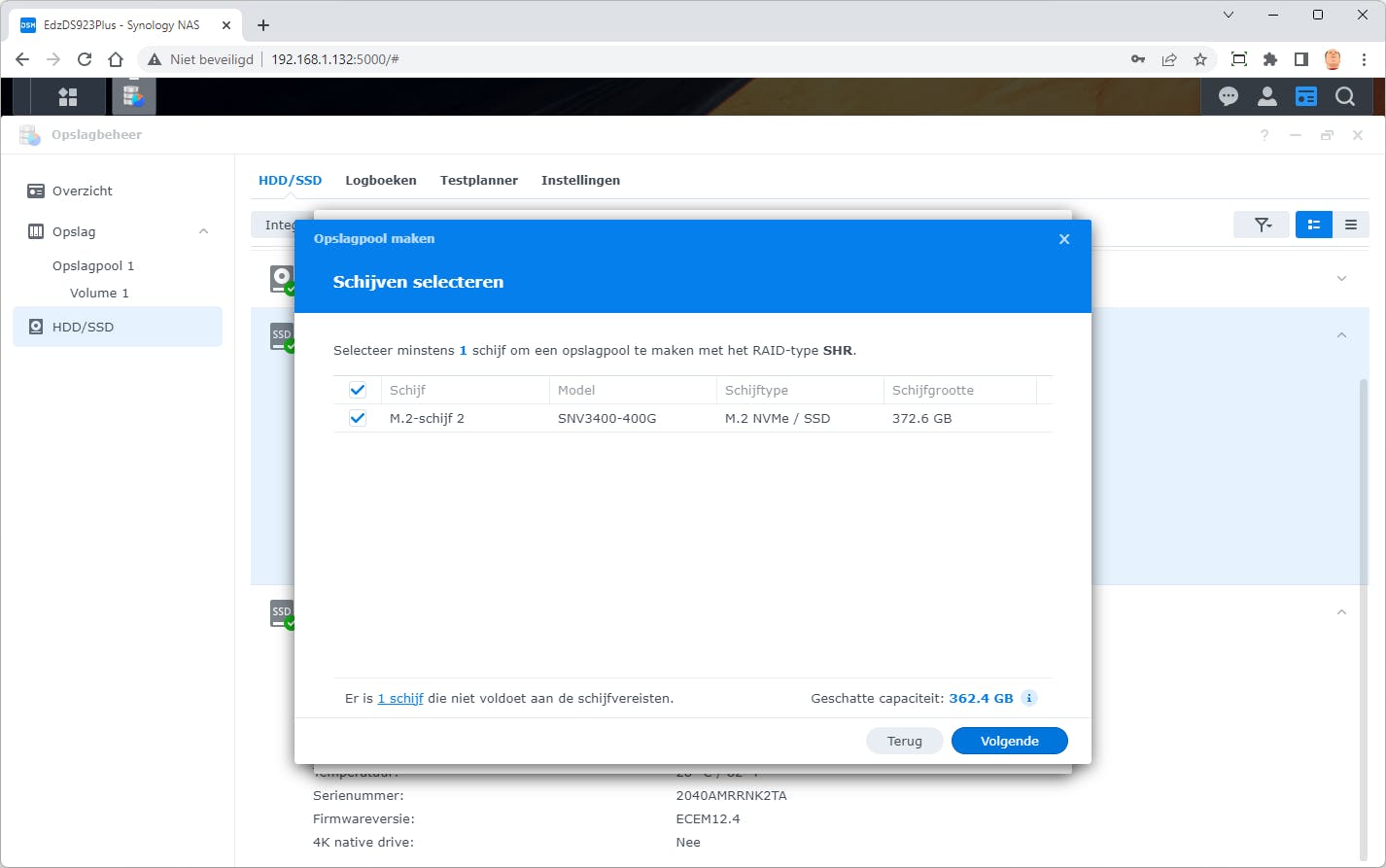Open the blue widgets panel icon
Viewport: 1386px width, 868px height.
coord(1305,96)
